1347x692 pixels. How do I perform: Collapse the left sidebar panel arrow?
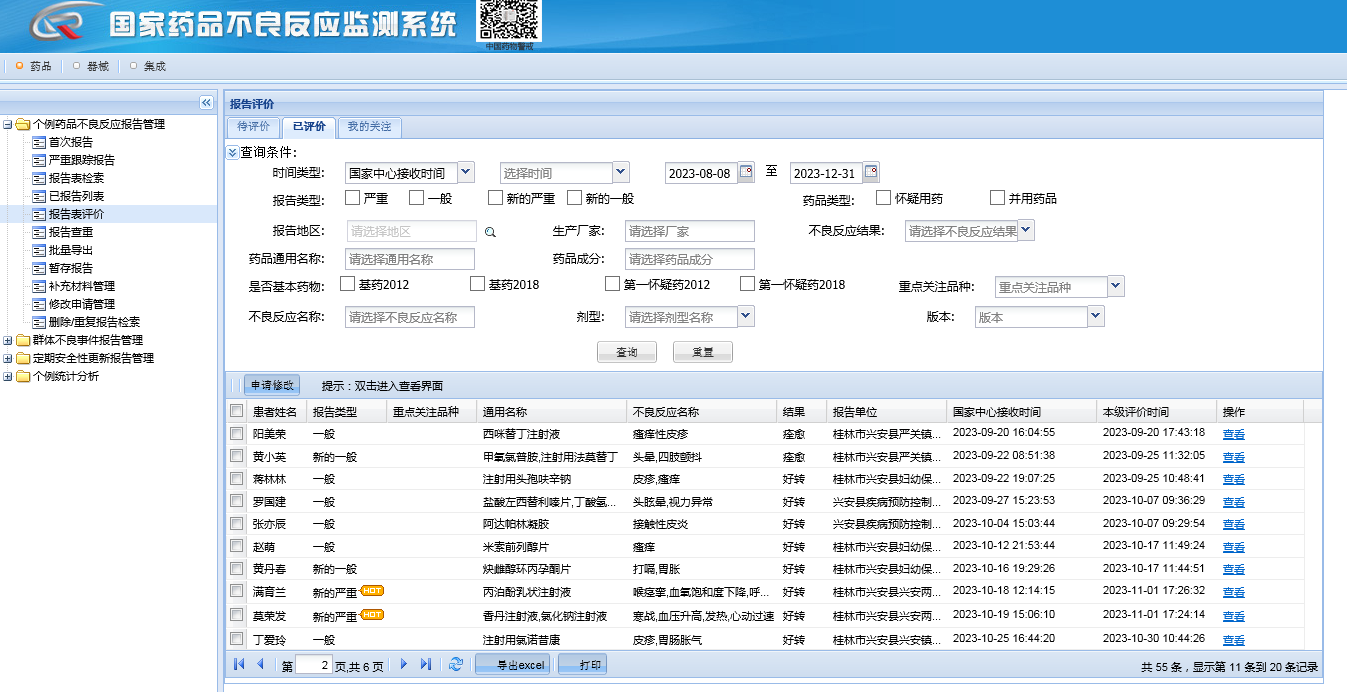206,102
